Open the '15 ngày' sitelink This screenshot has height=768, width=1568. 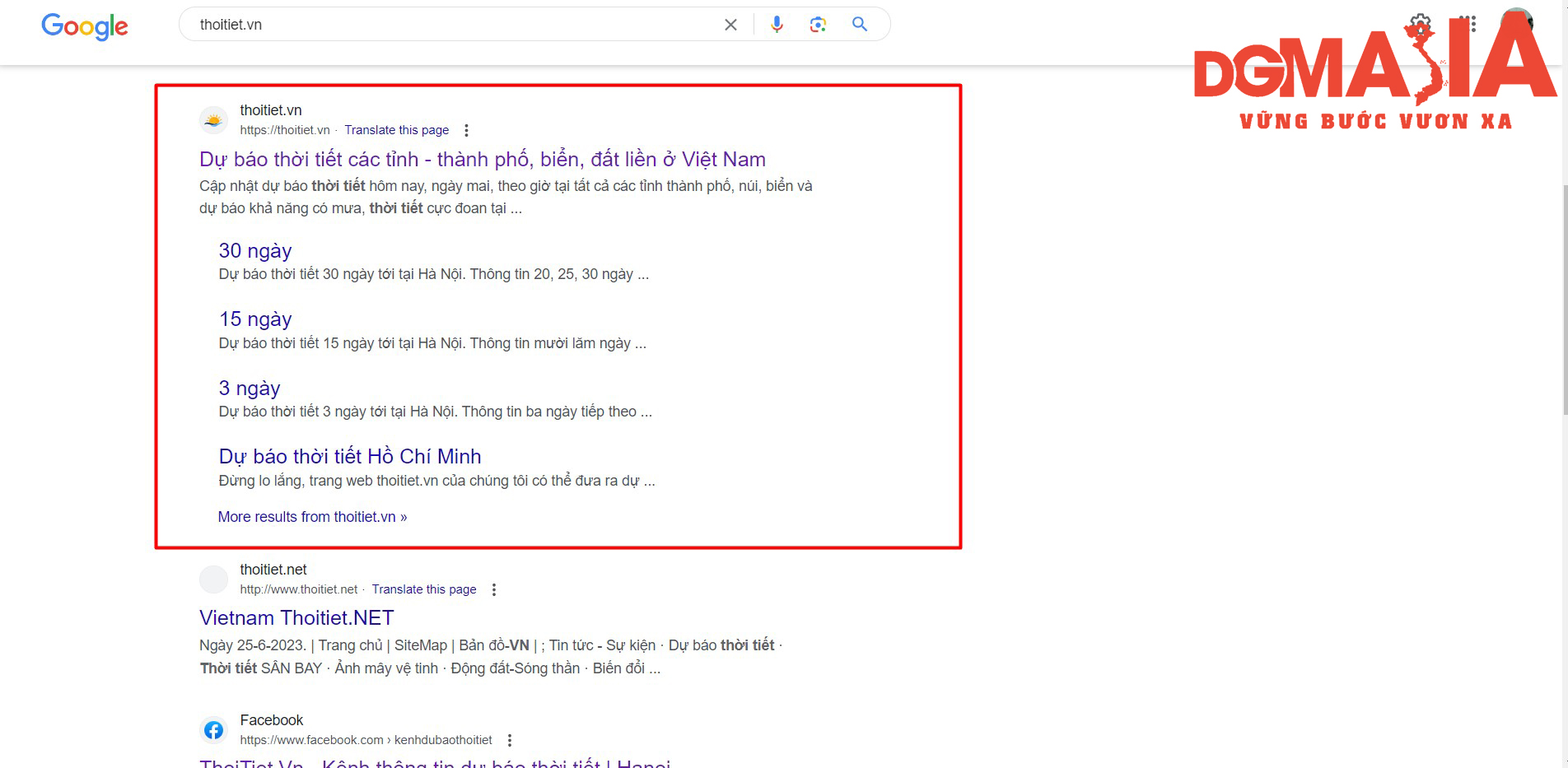click(x=255, y=319)
